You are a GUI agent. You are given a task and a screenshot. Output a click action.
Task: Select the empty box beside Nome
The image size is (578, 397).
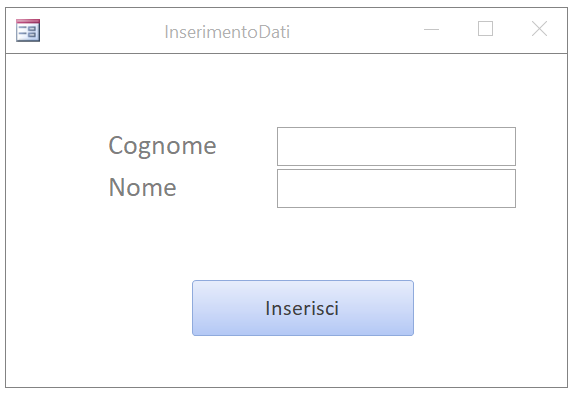tap(396, 188)
